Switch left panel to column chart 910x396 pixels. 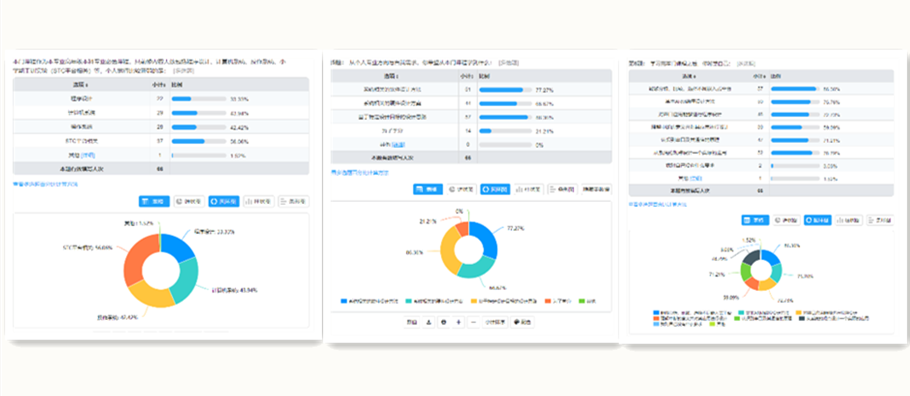click(259, 201)
